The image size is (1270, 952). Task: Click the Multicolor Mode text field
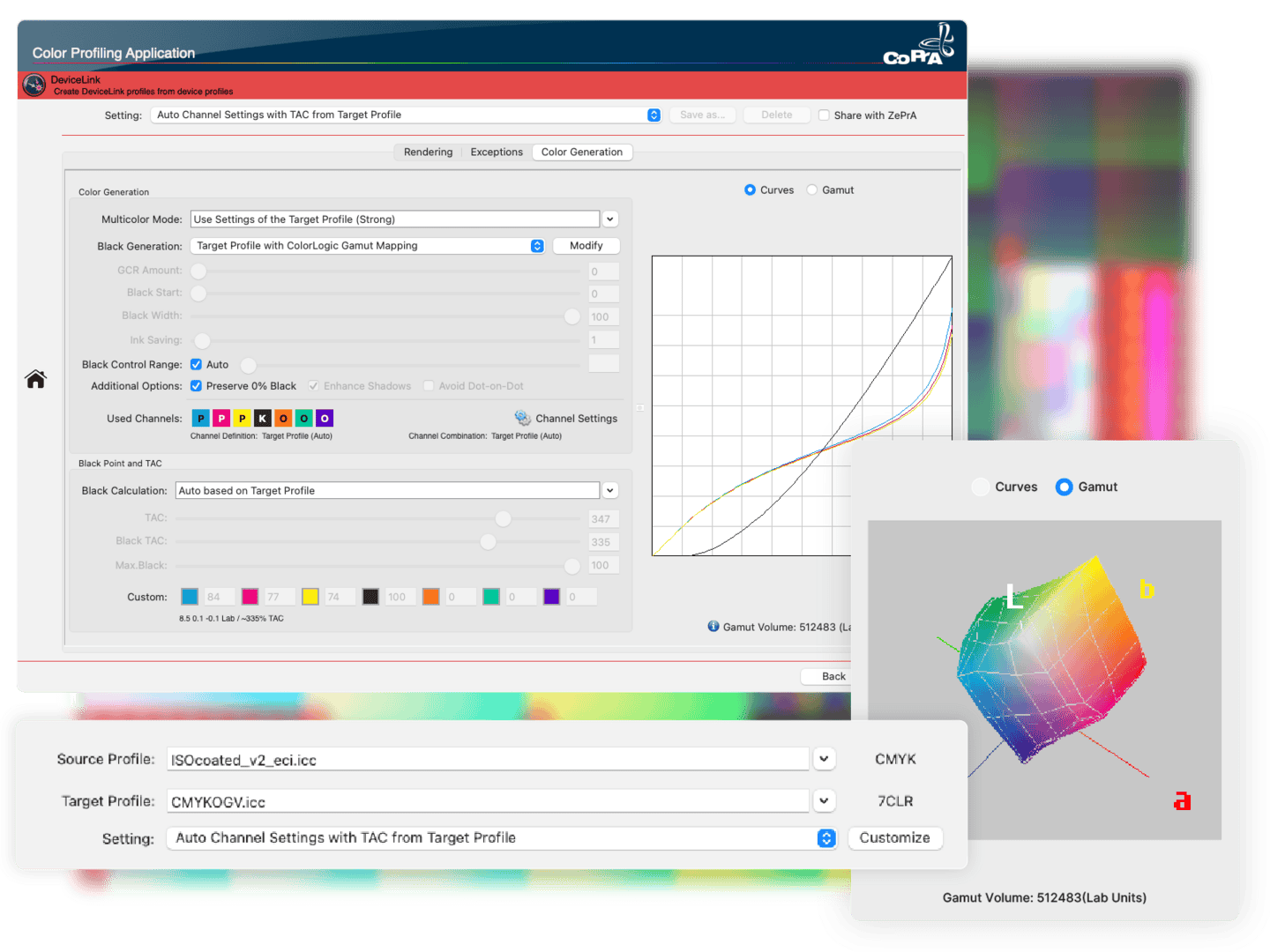point(395,219)
